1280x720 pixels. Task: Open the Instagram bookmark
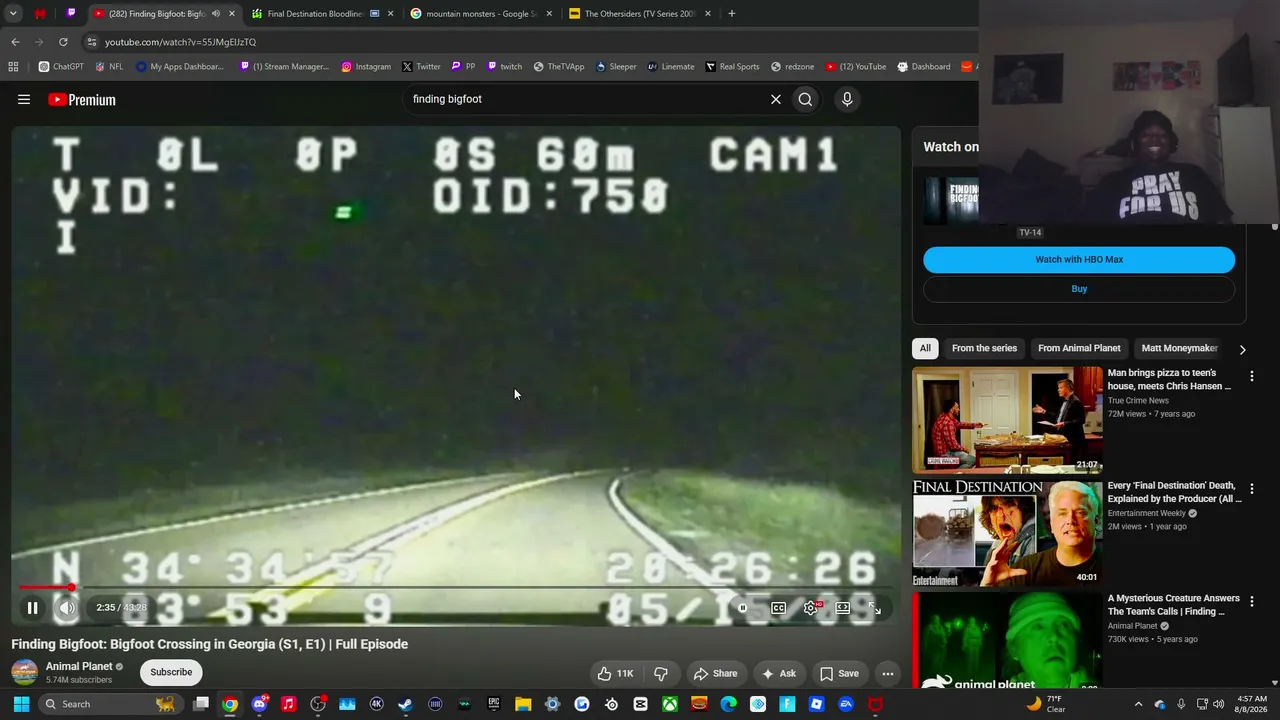[366, 67]
